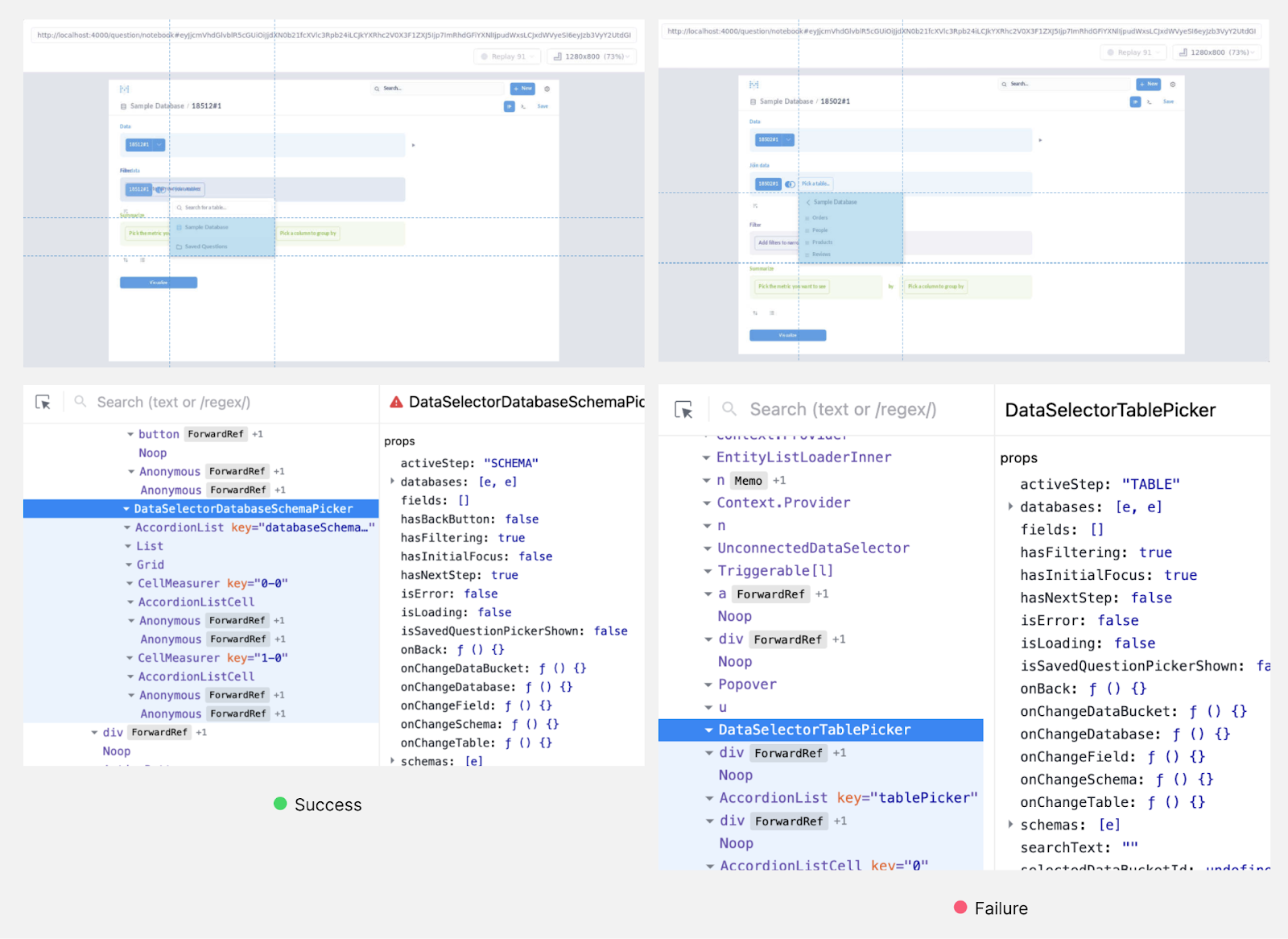Open the Replay 91 dropdown in the Failure pane

click(1133, 52)
